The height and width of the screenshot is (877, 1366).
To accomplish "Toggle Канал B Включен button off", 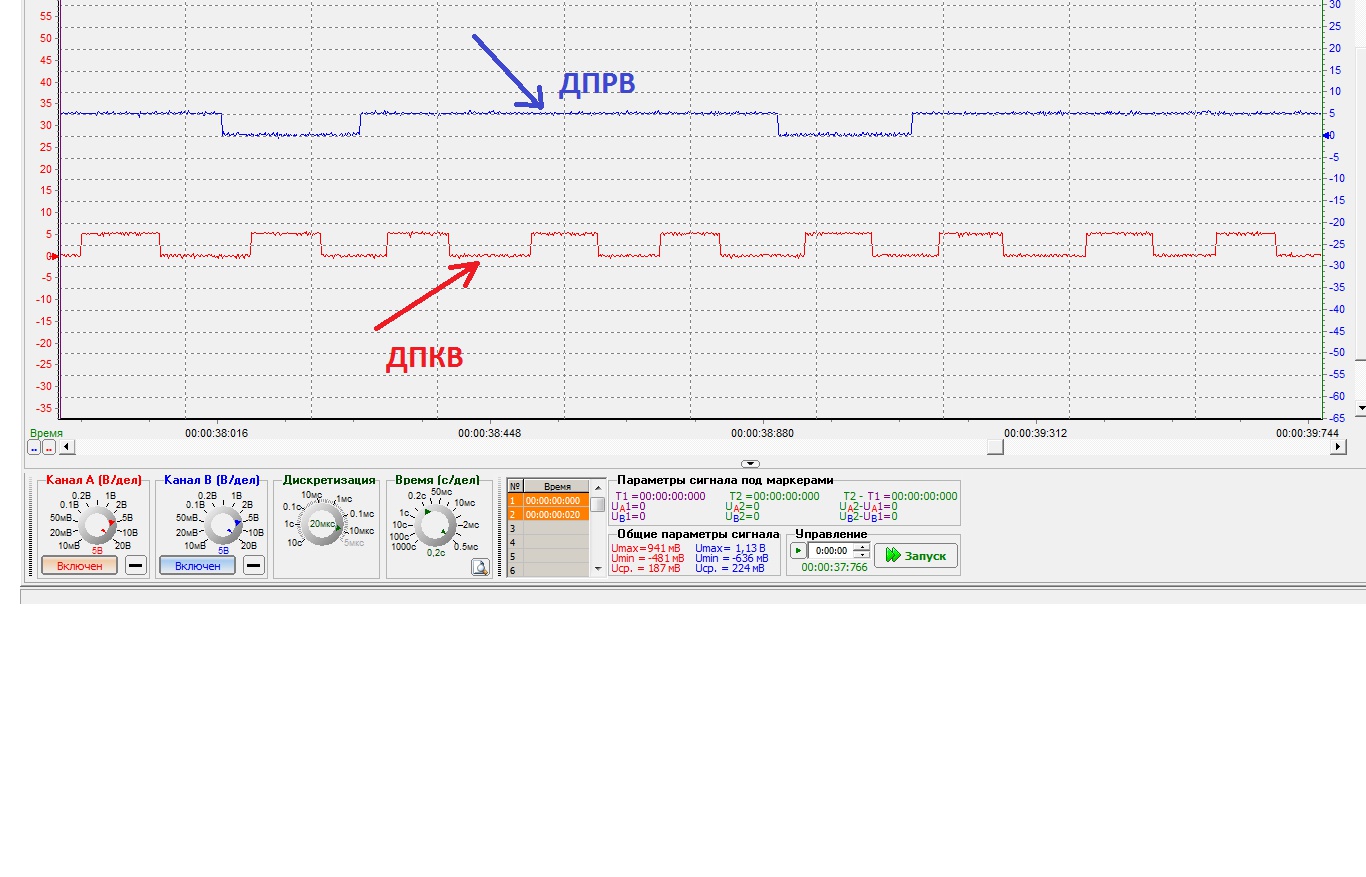I will point(197,566).
